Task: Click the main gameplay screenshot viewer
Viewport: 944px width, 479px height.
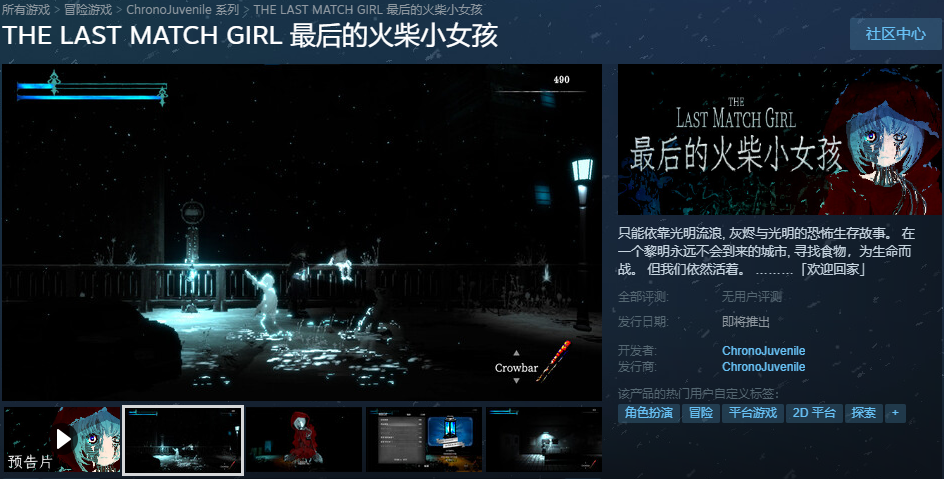Action: (302, 232)
